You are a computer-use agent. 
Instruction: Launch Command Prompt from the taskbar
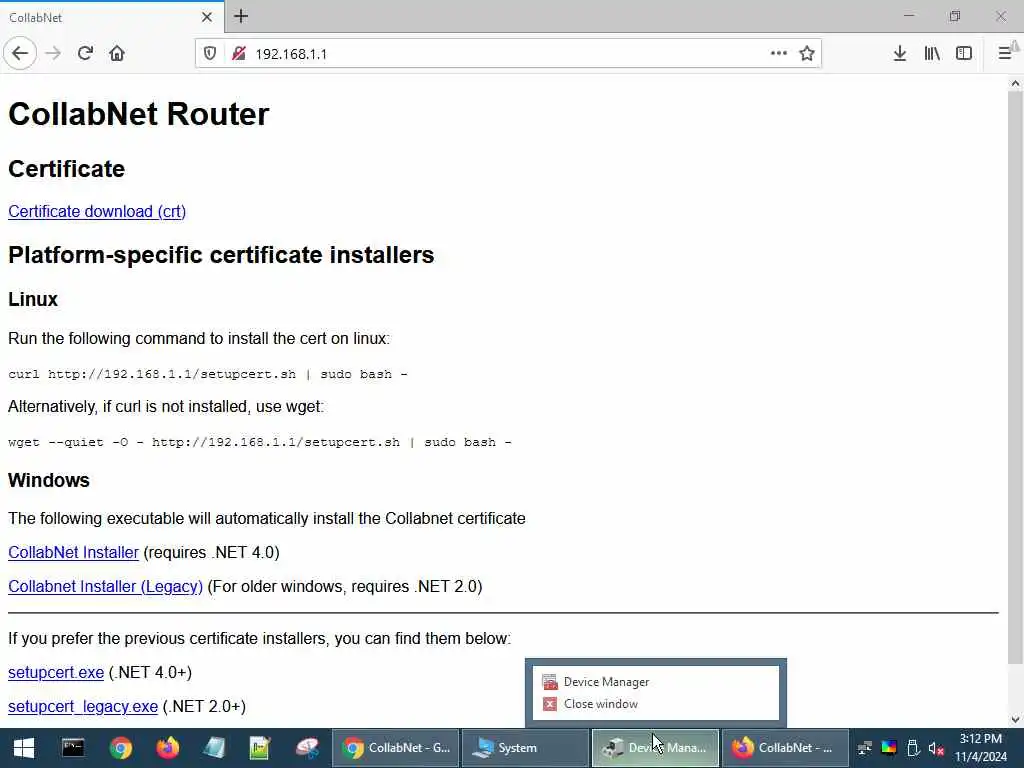click(73, 748)
